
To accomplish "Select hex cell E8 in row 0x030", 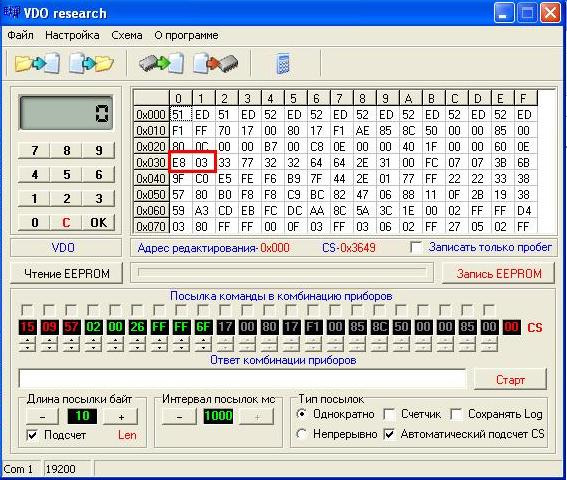I will pos(181,163).
